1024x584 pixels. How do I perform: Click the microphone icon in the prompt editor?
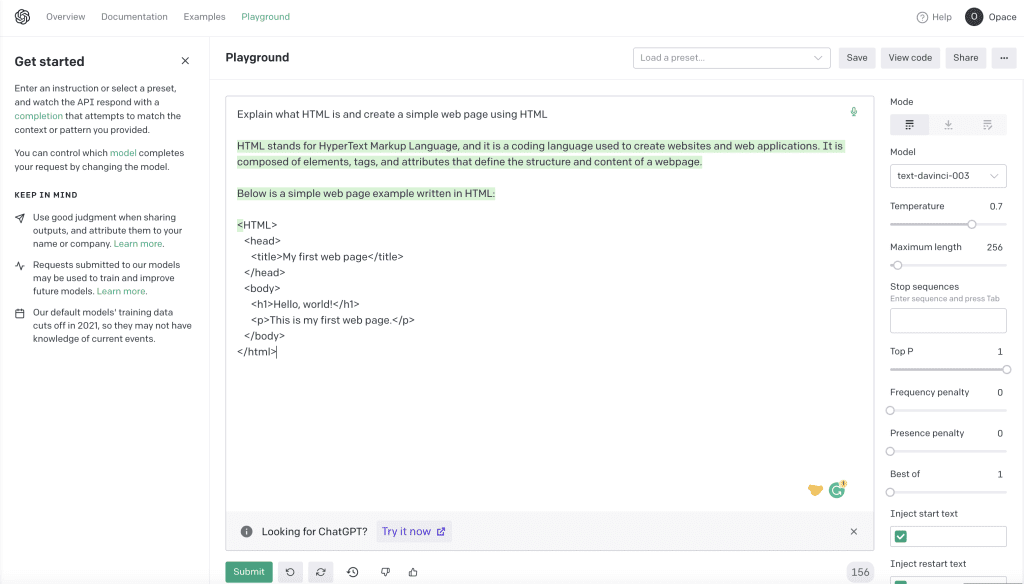click(x=853, y=112)
